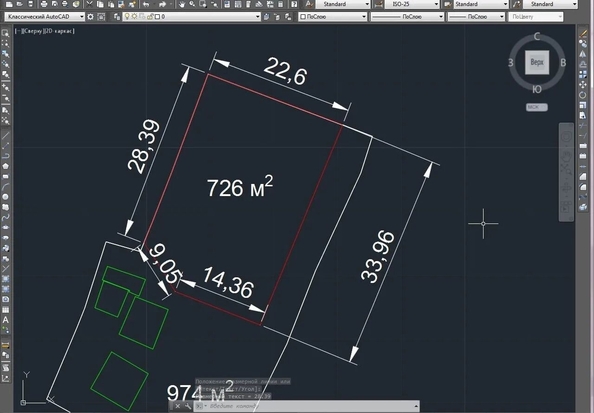Click the Workspace settings gear icon

pos(91,17)
